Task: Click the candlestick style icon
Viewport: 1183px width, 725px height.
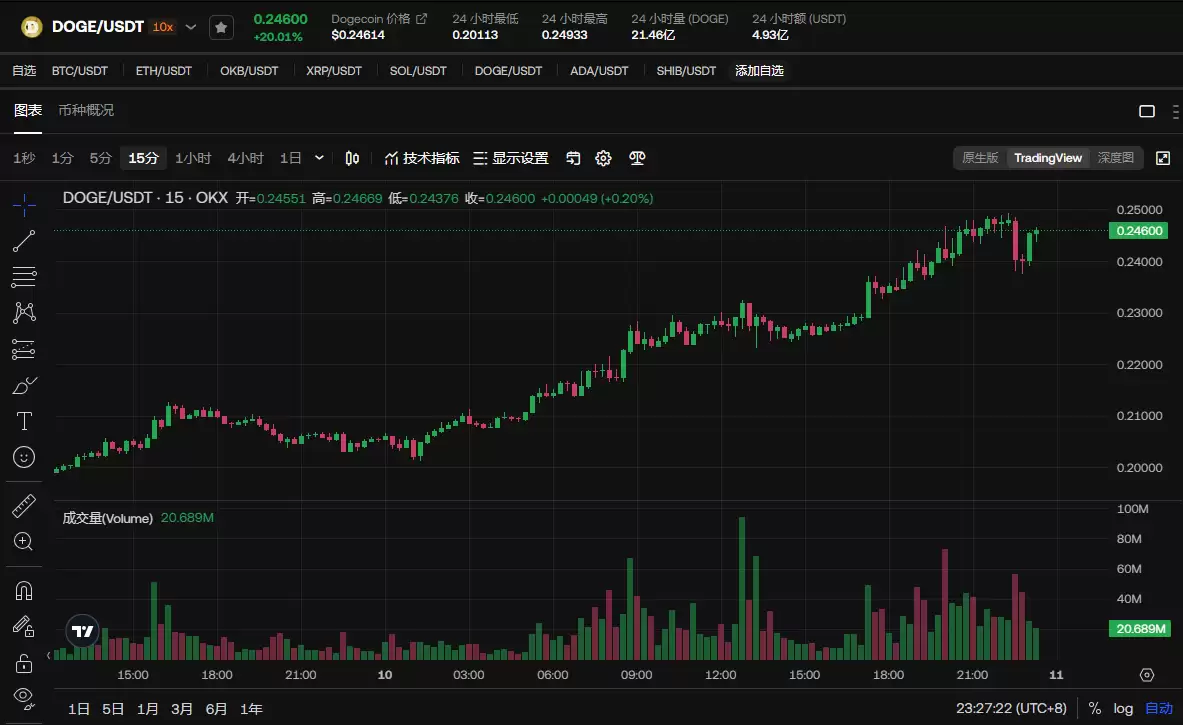Action: 352,158
